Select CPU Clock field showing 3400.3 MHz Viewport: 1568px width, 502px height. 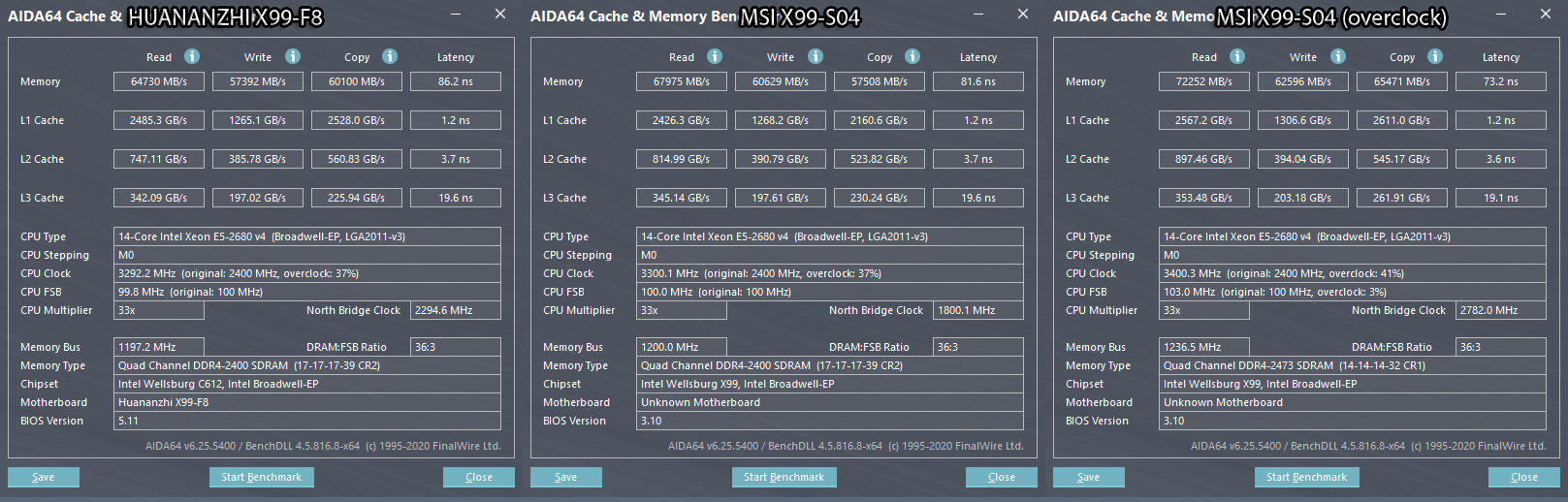[x=1353, y=273]
